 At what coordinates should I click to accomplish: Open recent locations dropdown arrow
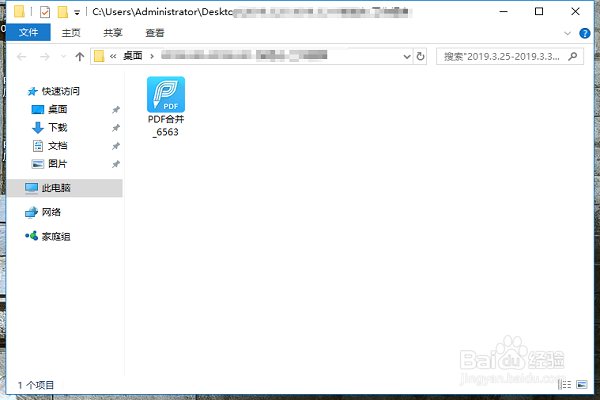point(64,57)
